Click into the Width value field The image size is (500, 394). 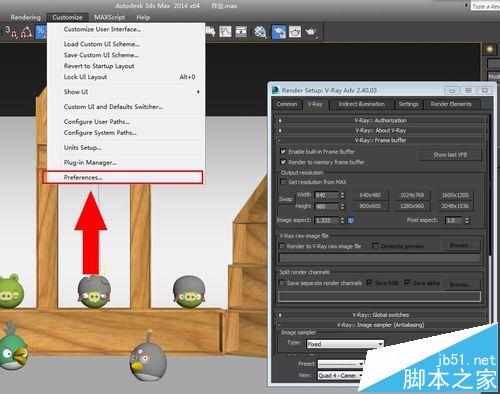pos(327,195)
